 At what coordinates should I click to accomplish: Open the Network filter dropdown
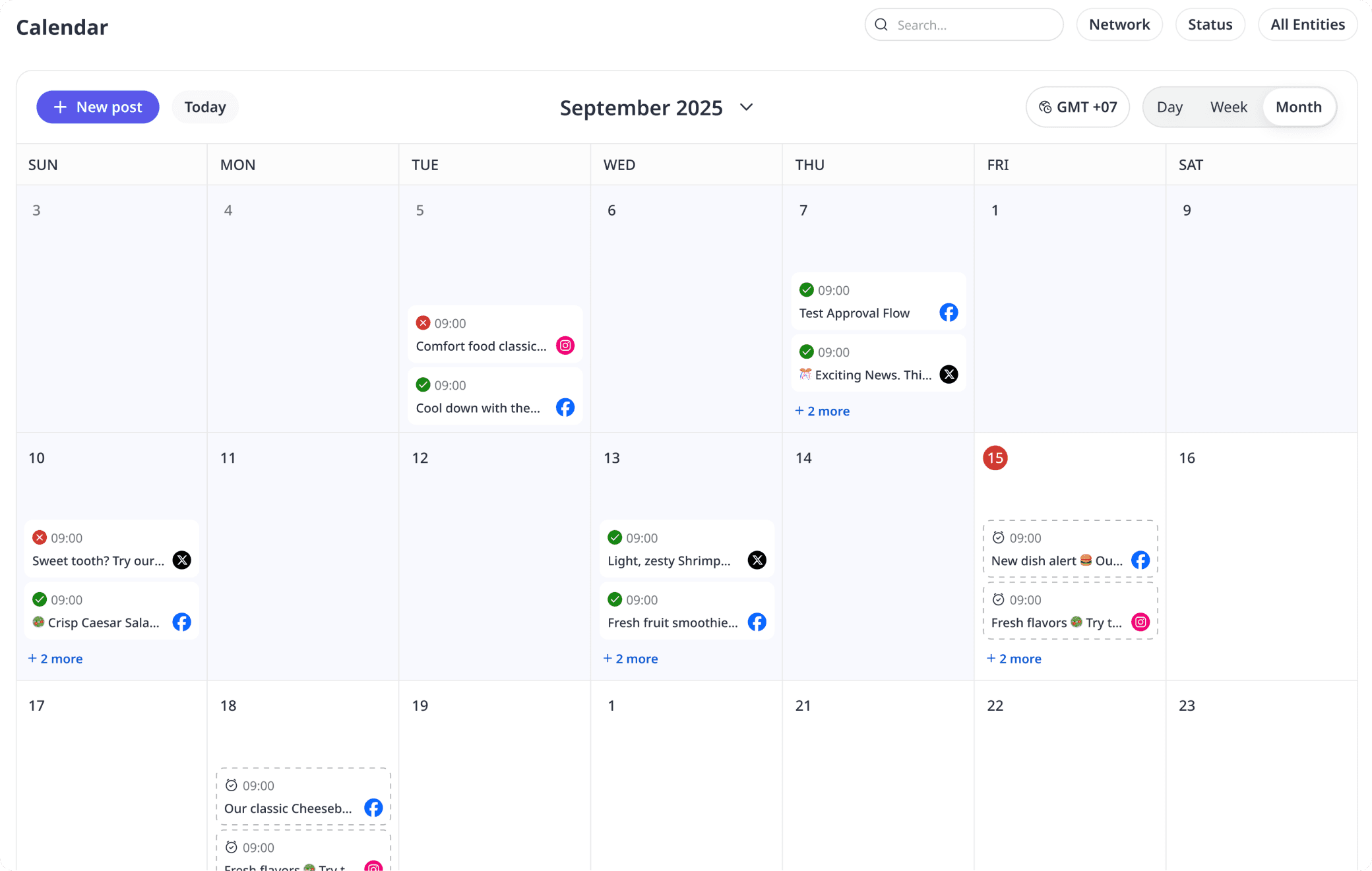1119,25
